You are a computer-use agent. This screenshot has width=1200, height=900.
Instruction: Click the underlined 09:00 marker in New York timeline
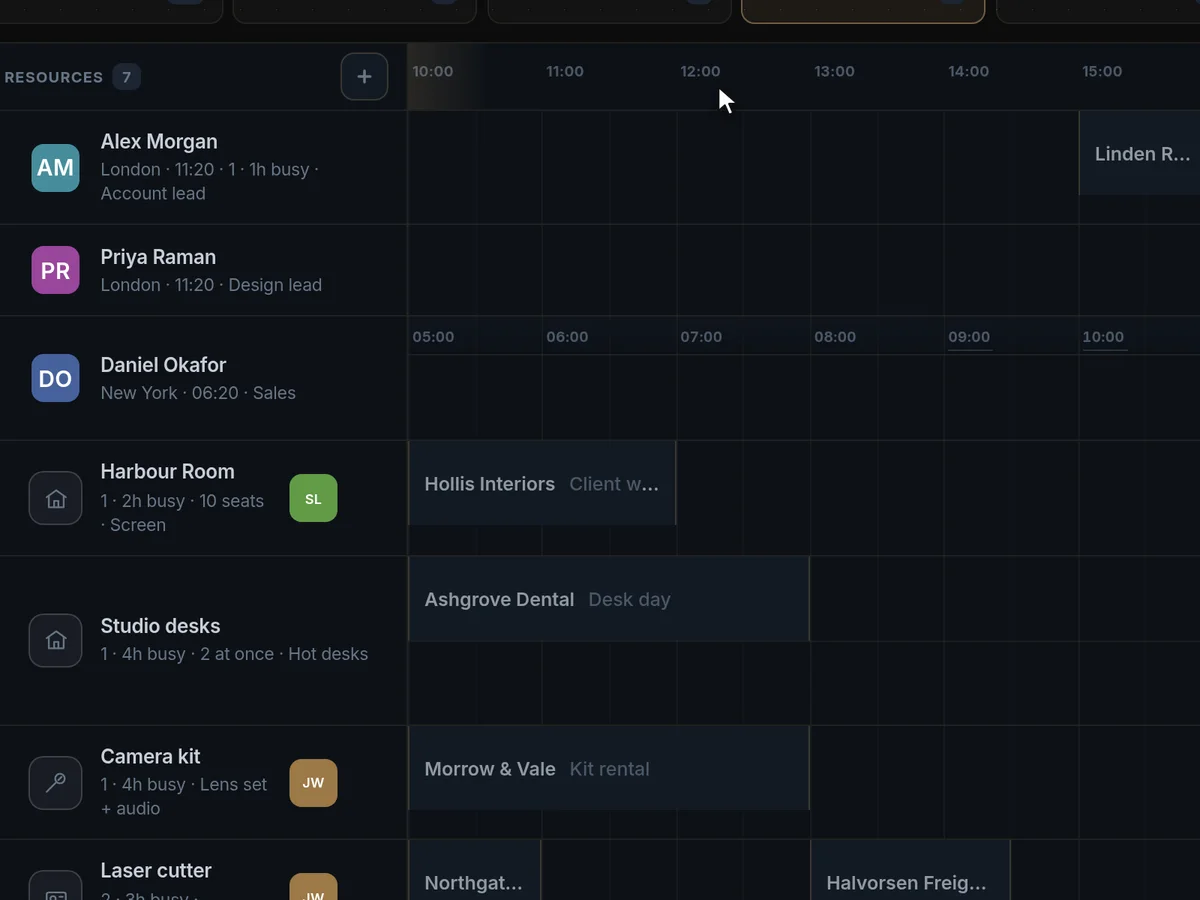969,338
